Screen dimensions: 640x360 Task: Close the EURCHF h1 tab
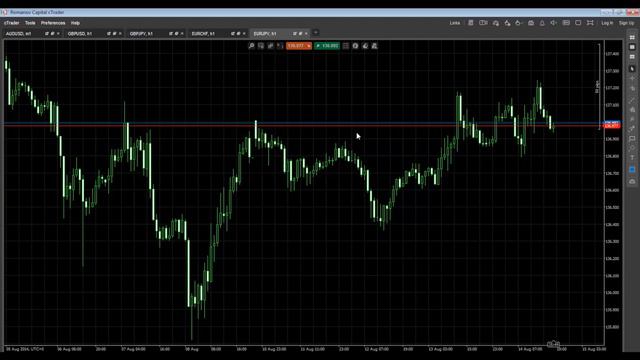(x=244, y=33)
